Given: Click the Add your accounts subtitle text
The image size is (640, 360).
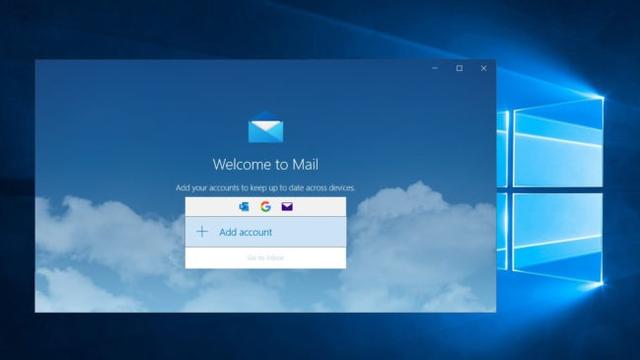Looking at the screenshot, I should (x=265, y=188).
